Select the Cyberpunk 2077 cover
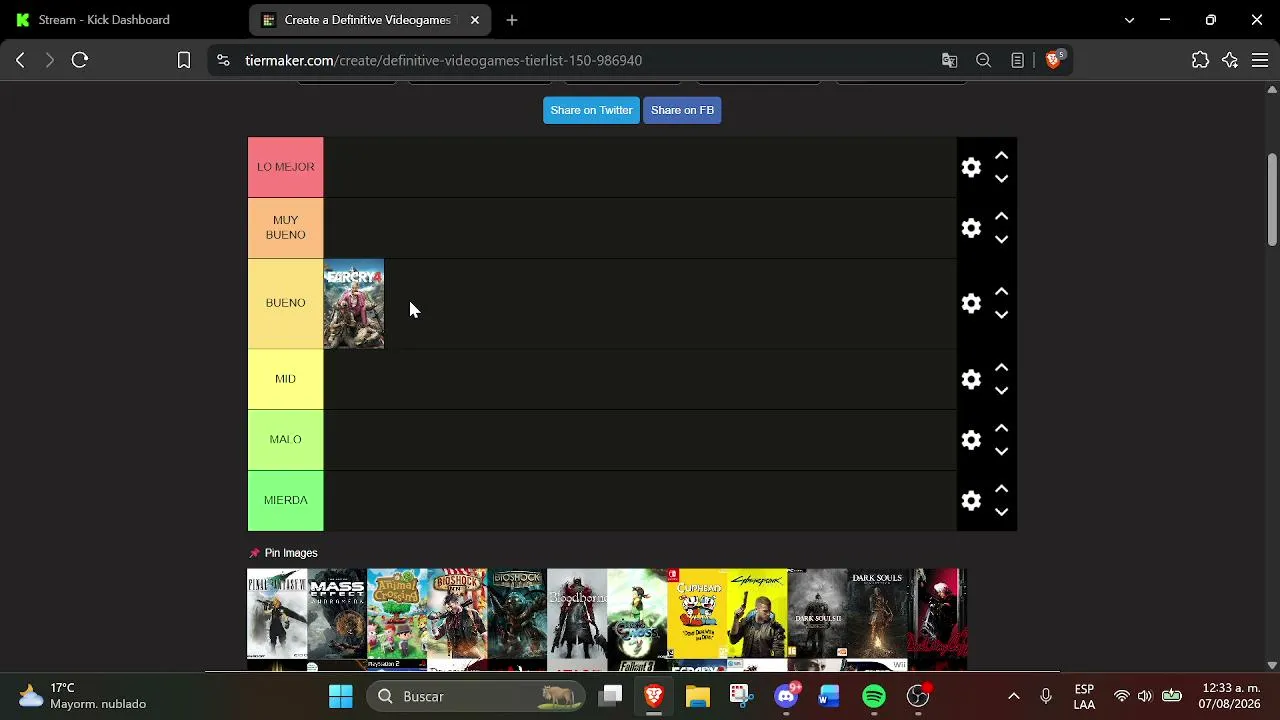This screenshot has height=720, width=1280. [x=757, y=614]
